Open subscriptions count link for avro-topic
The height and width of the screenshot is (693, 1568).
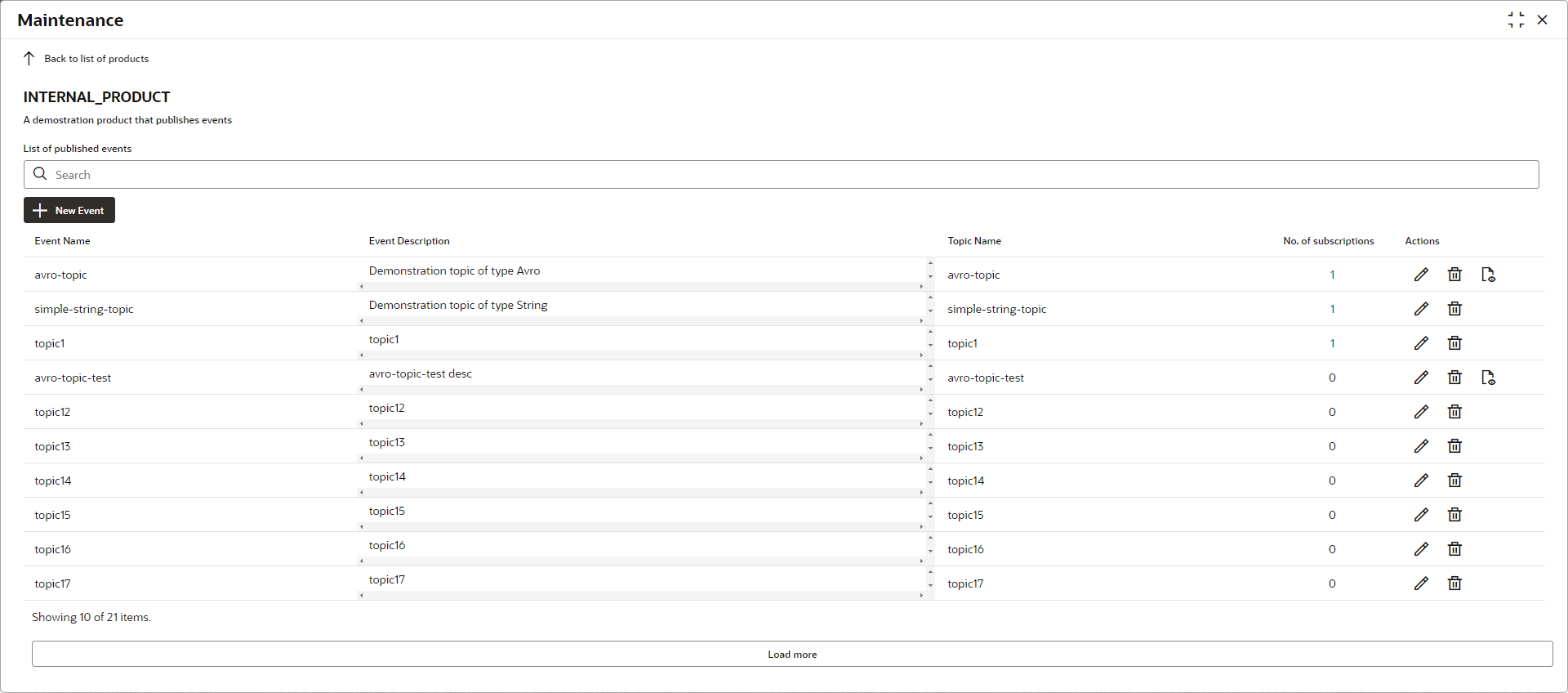(x=1332, y=275)
